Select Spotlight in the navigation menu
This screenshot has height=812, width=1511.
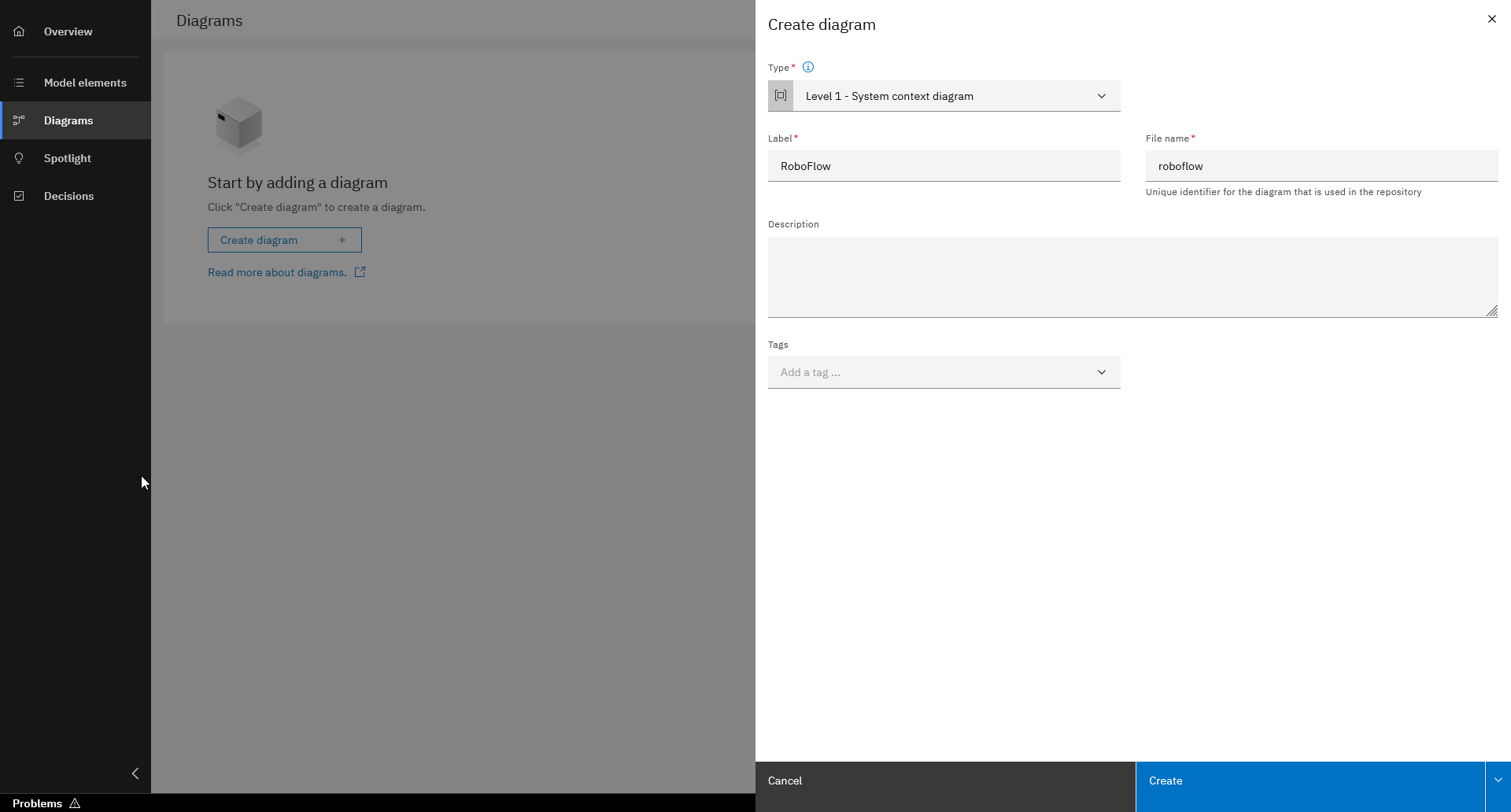(x=67, y=158)
